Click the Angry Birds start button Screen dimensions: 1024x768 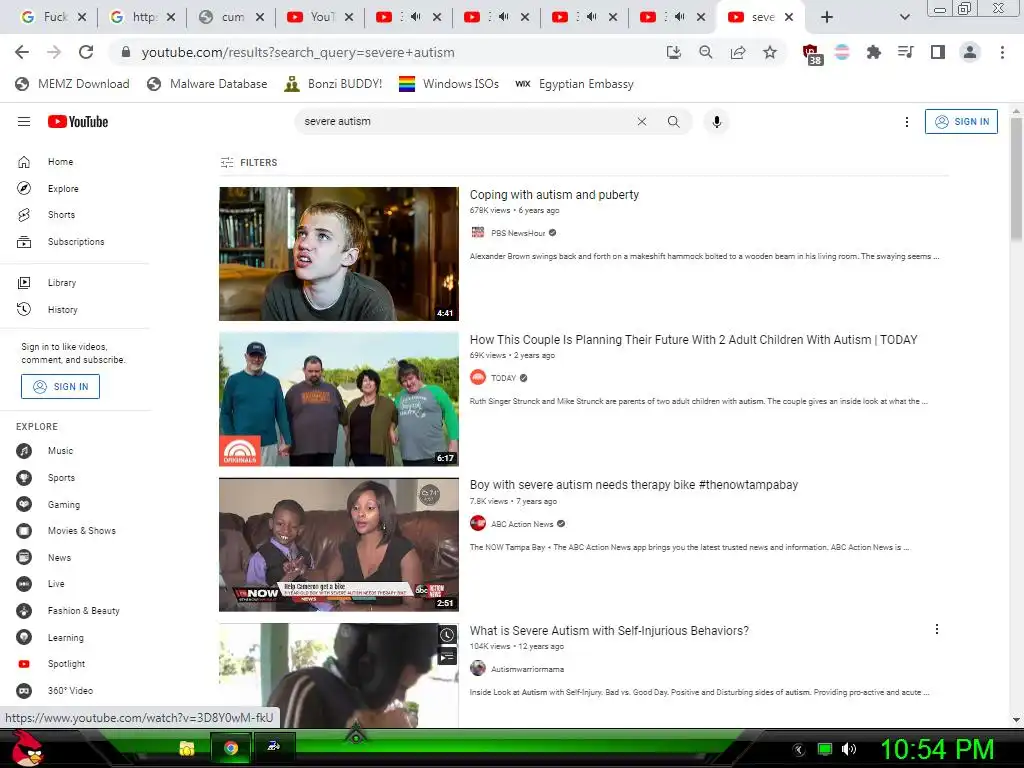(27, 747)
